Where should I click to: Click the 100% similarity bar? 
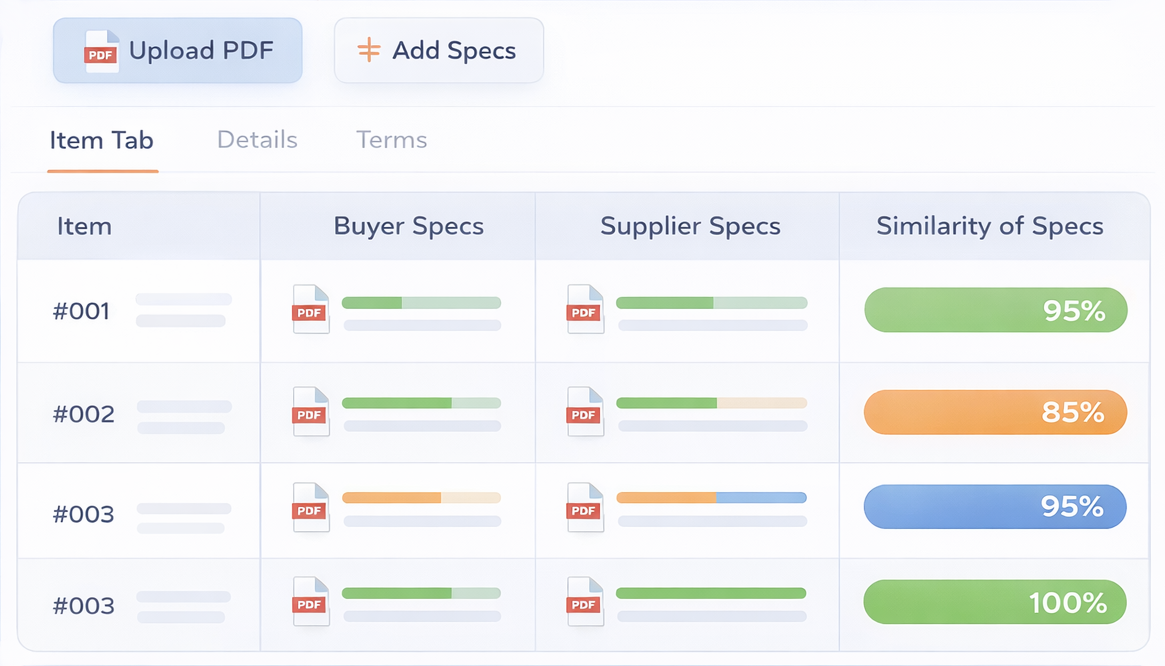tap(995, 603)
